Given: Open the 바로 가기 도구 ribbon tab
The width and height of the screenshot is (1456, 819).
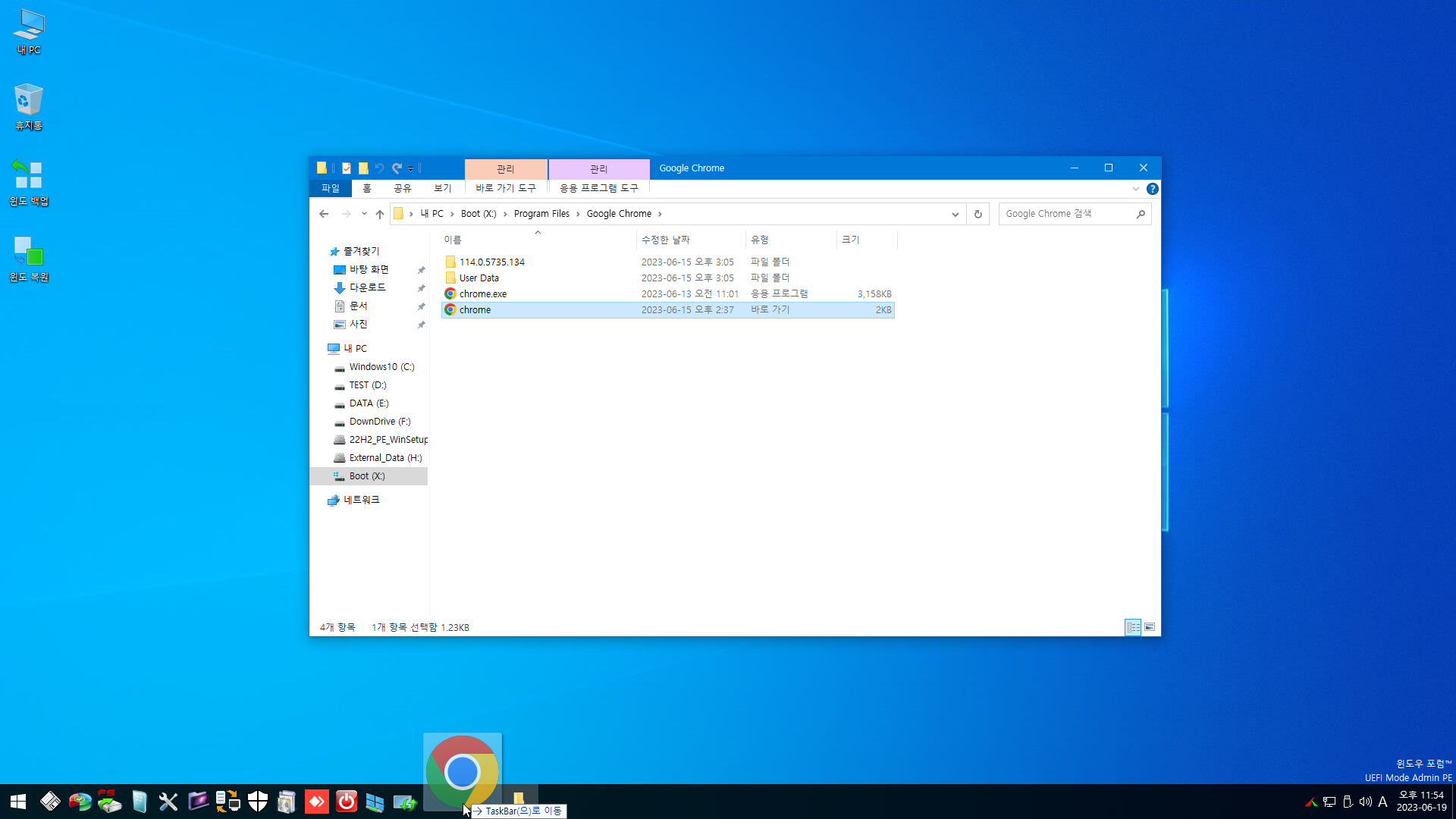Looking at the screenshot, I should [x=506, y=188].
